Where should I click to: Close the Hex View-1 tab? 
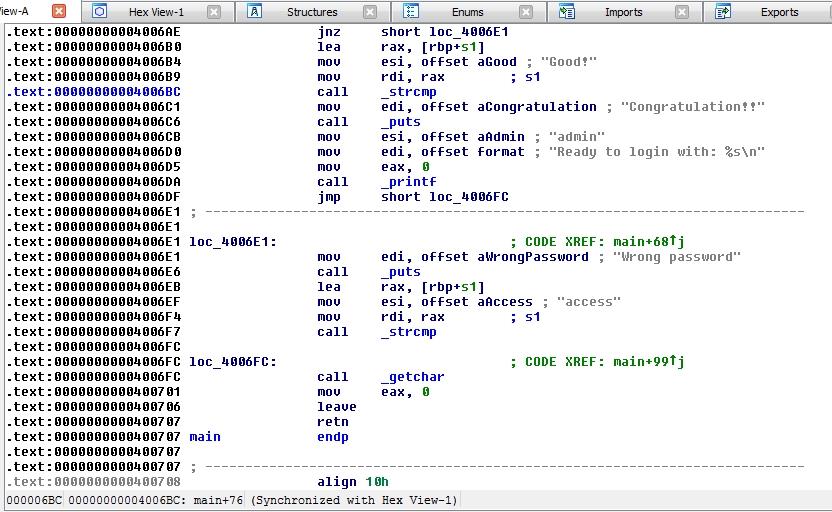tap(214, 12)
